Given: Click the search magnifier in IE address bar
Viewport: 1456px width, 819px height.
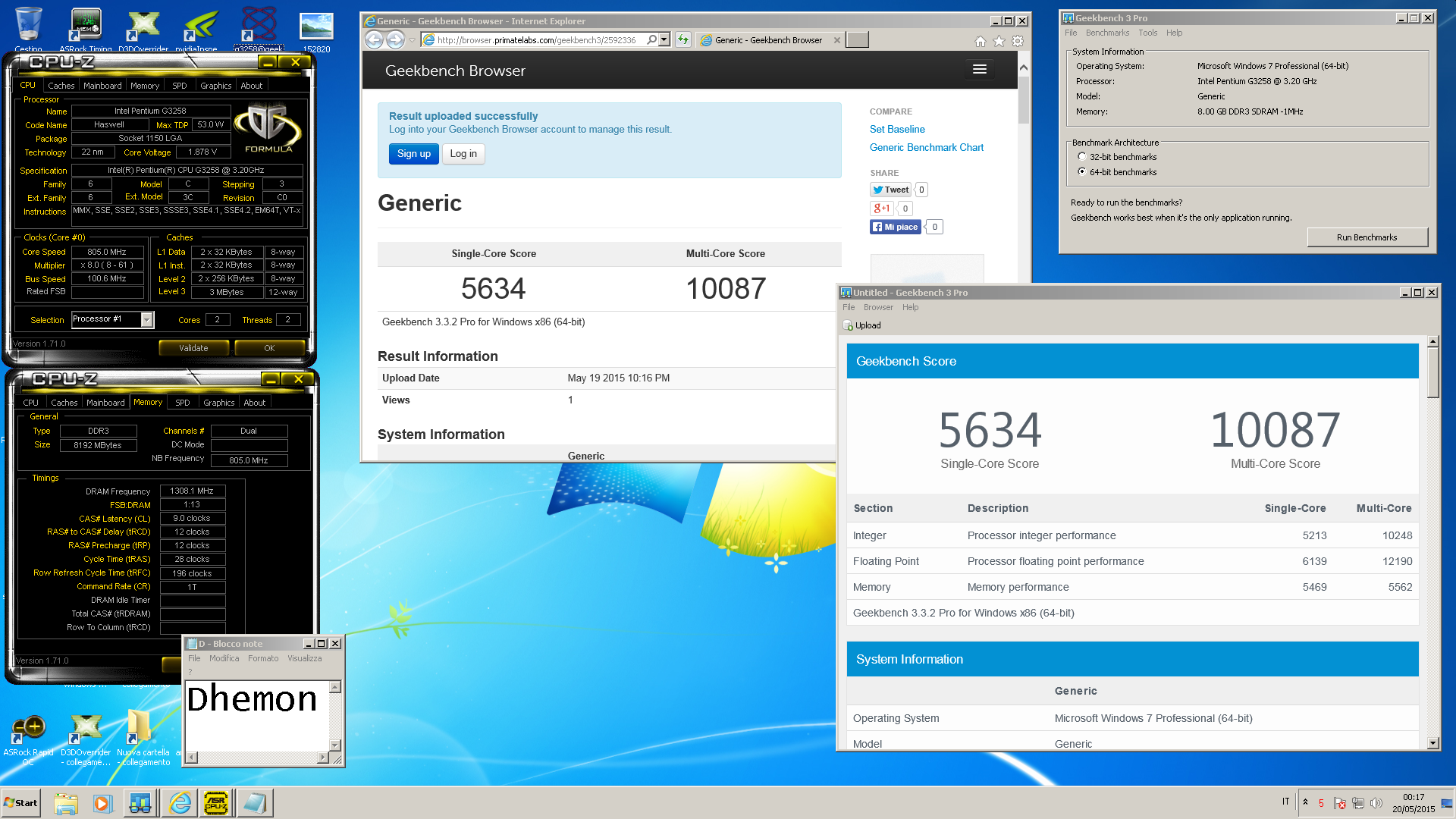Looking at the screenshot, I should (x=651, y=39).
